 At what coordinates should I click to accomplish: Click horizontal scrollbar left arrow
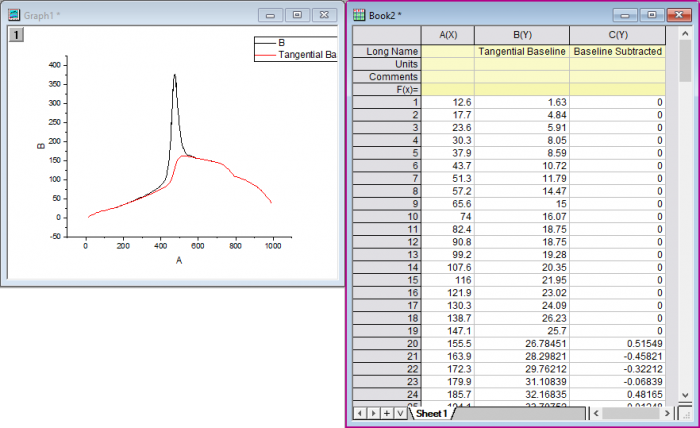coord(596,413)
